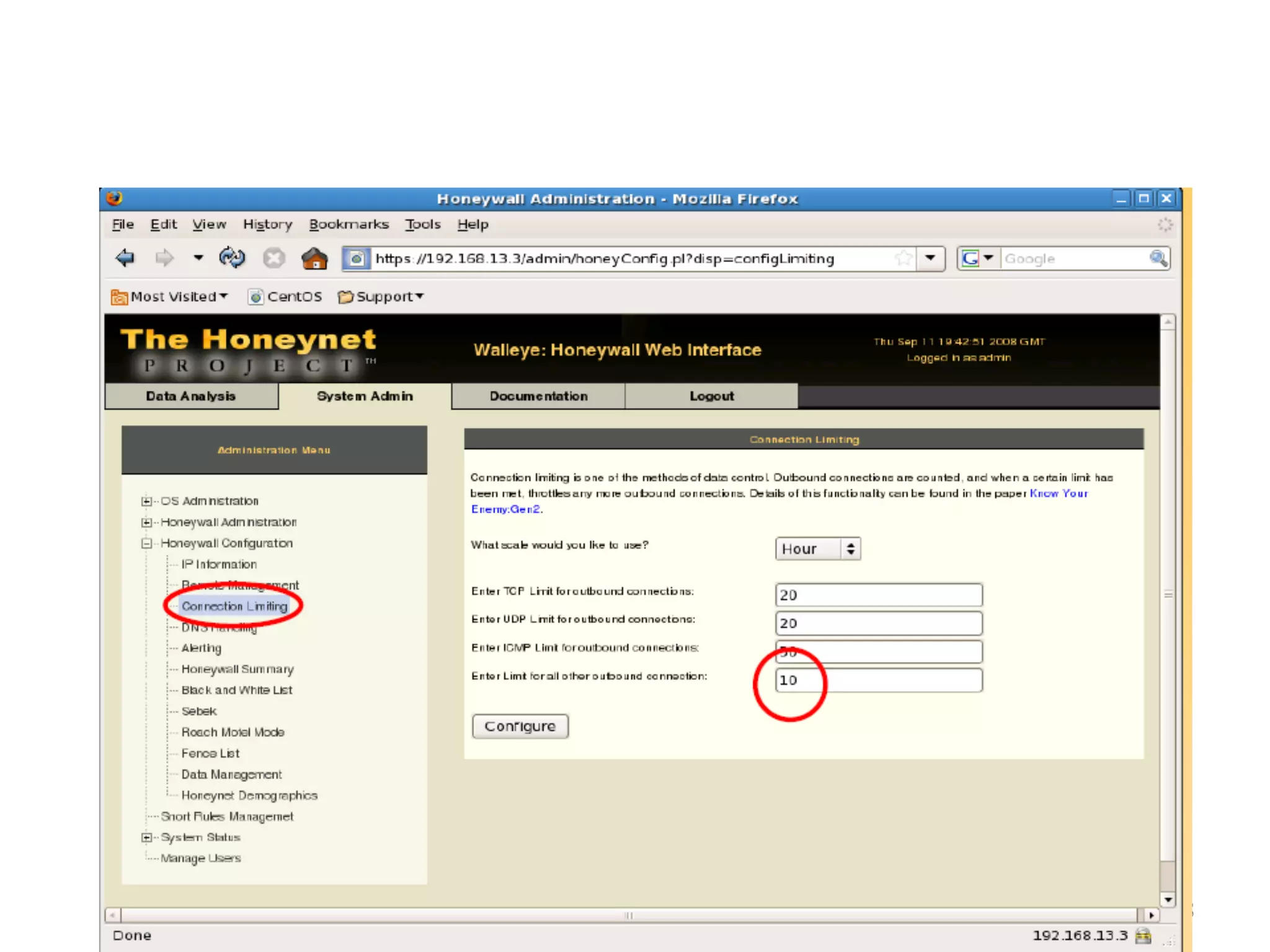Click the TCP limit input field
1270x952 pixels.
878,595
